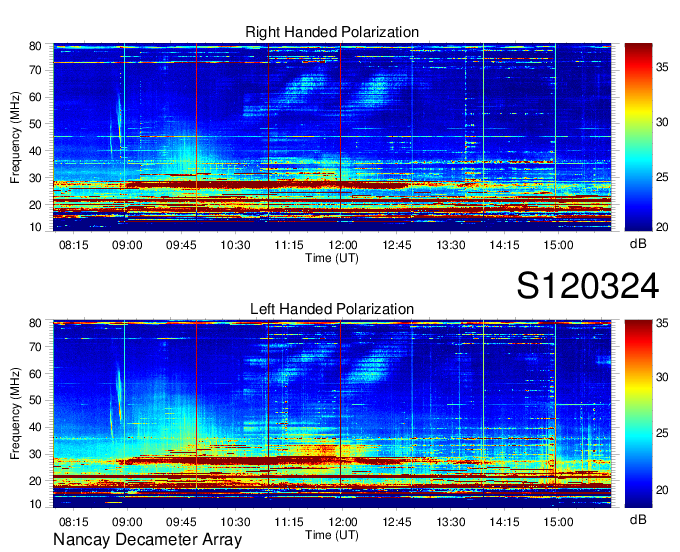Click the 25 label on lower color bar
This screenshot has height=552, width=680.
click(x=662, y=433)
